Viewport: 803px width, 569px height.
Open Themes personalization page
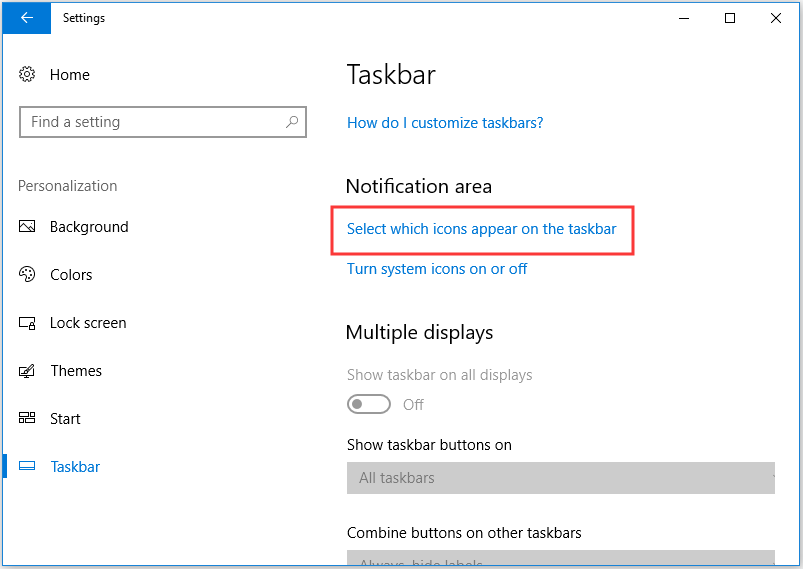tap(76, 371)
